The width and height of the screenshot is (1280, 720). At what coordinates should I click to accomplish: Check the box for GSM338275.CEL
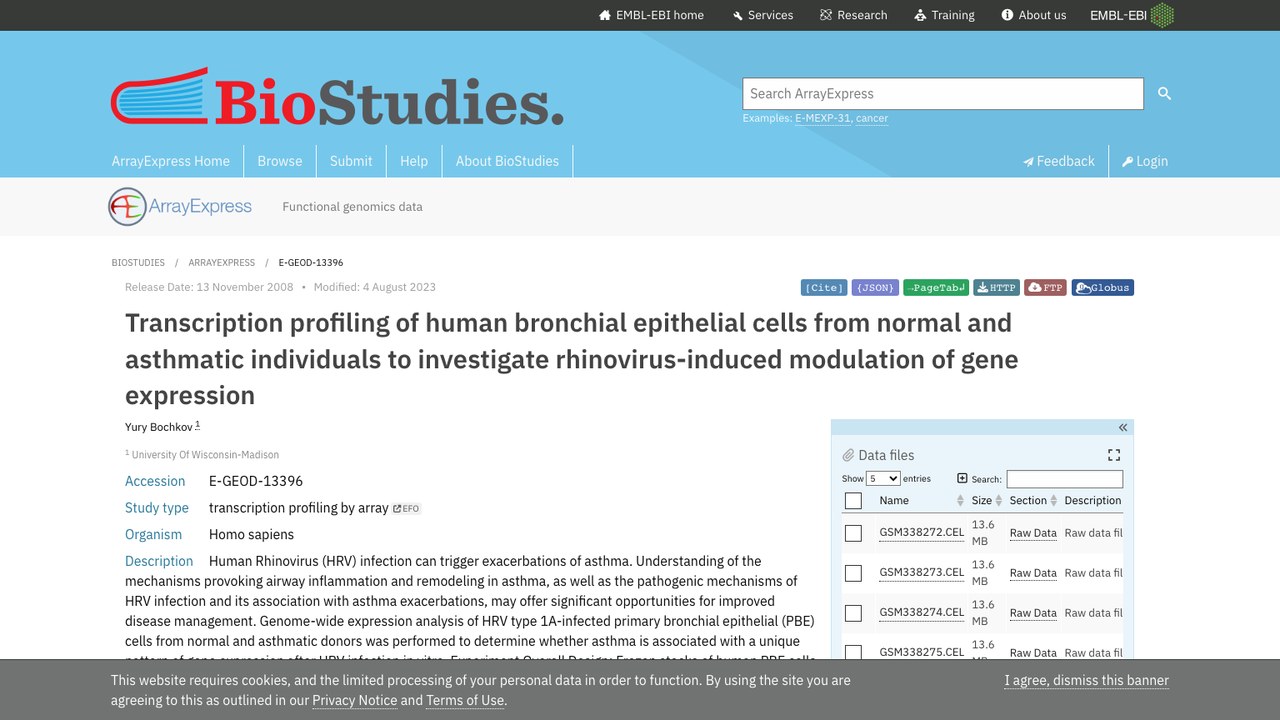click(853, 653)
